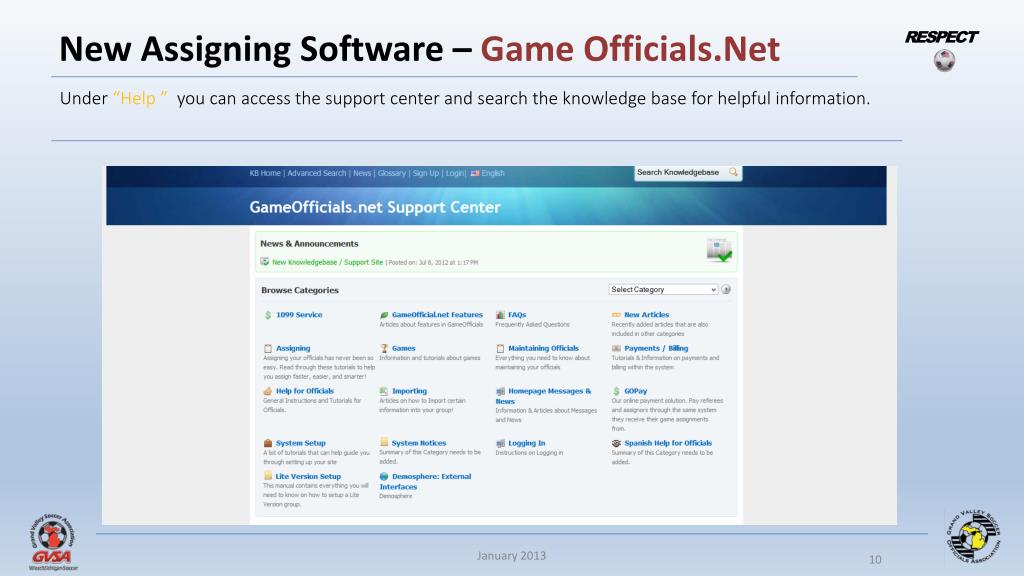1024x576 pixels.
Task: Click Login in the top navigation
Action: coord(455,173)
